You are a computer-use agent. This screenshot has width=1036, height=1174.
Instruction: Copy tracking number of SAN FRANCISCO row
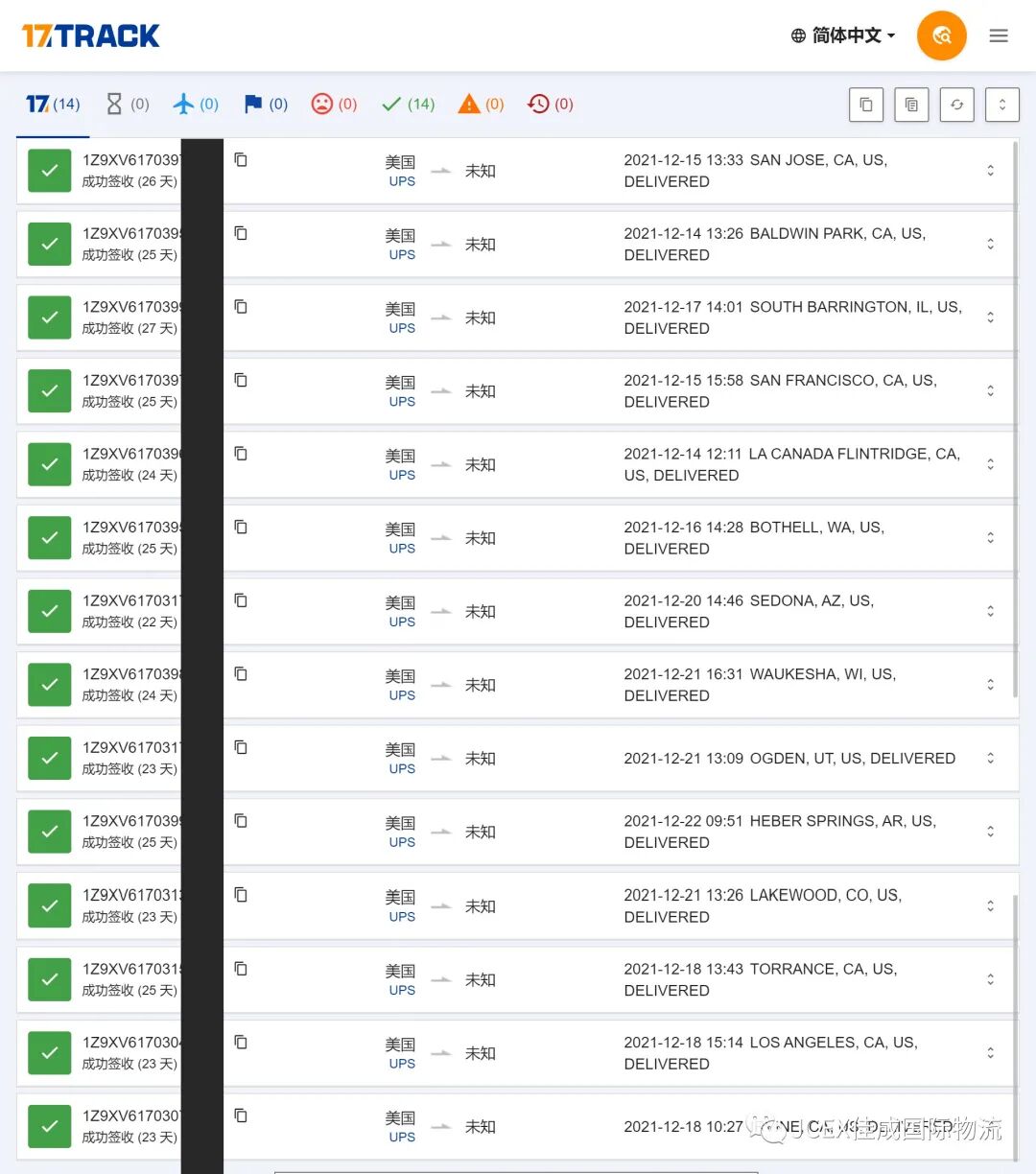(x=241, y=380)
